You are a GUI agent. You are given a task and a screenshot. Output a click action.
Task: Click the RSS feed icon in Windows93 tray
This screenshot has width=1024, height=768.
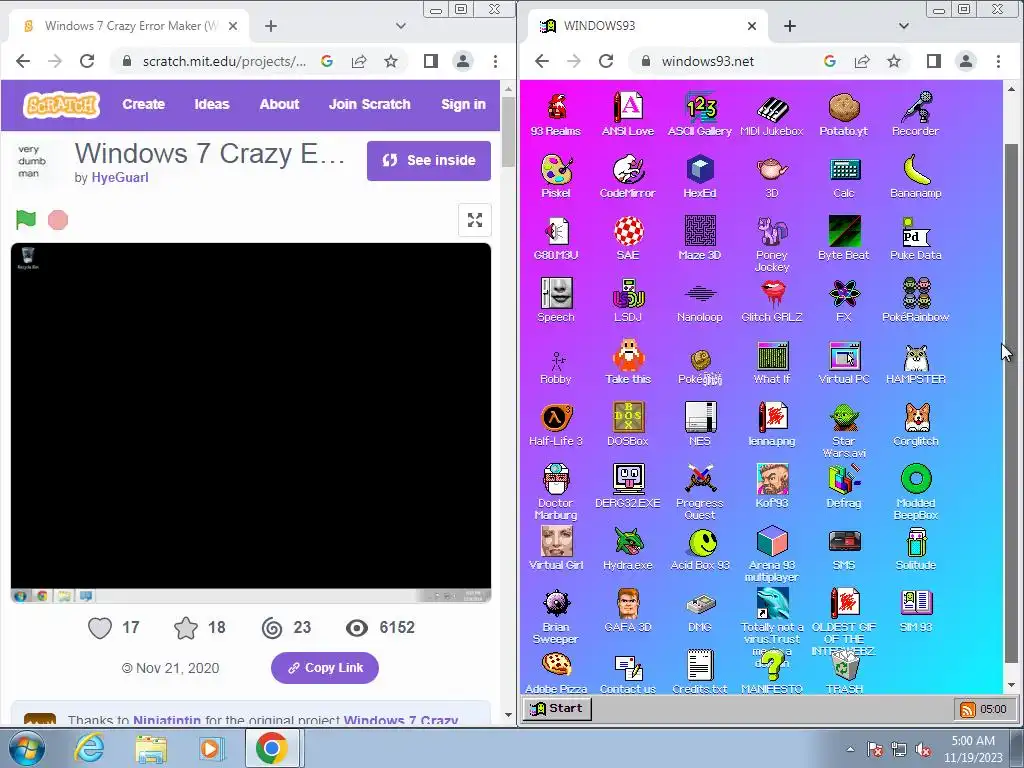click(967, 709)
